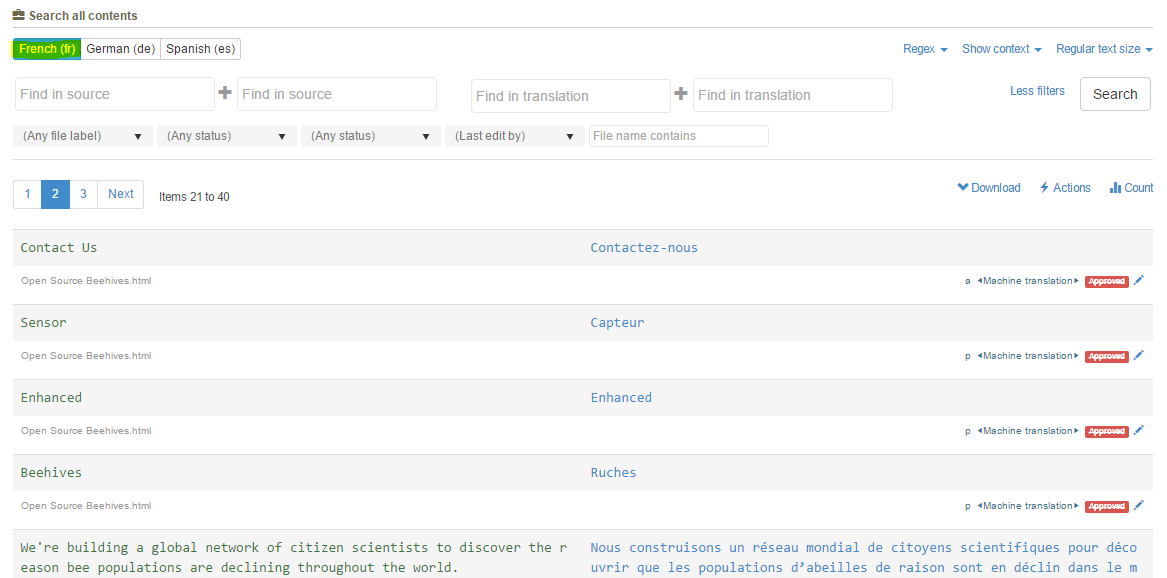The width and height of the screenshot is (1167, 578).
Task: Click the edit pencil for Contactez-nous
Action: (x=1139, y=281)
